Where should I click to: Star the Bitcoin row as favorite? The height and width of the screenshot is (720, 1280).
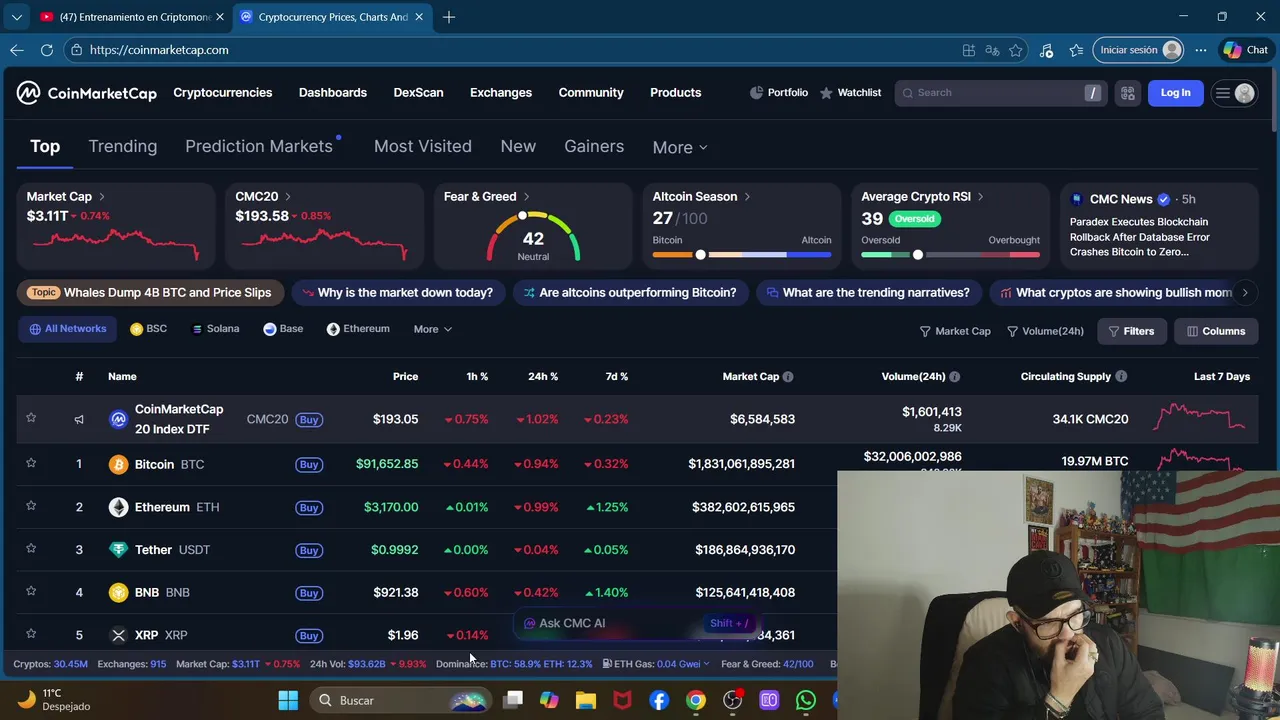31,463
